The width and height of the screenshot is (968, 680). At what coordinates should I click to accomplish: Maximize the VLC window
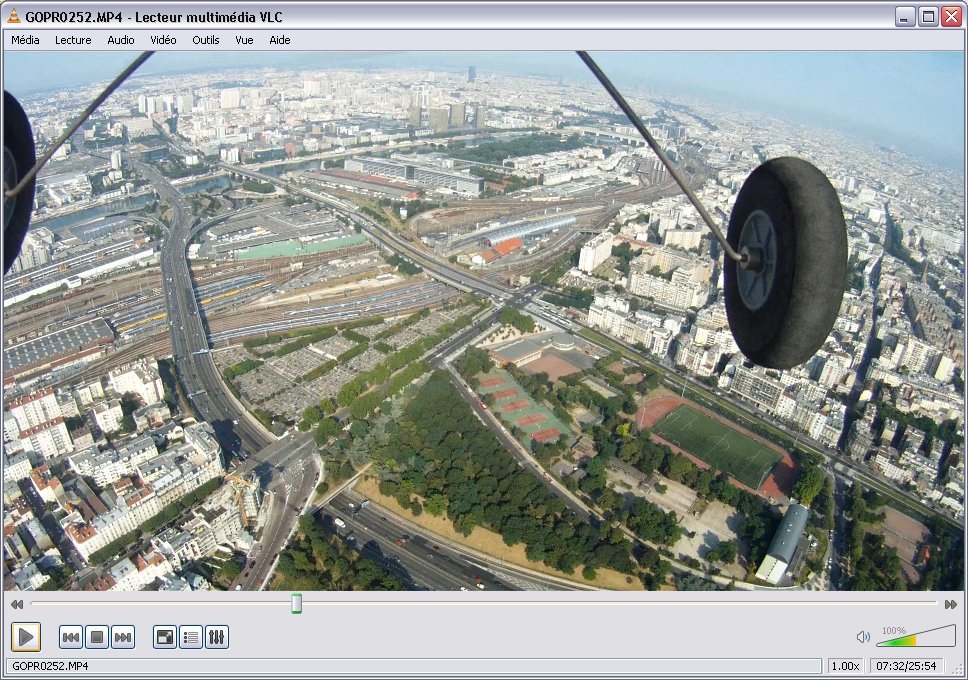[928, 17]
